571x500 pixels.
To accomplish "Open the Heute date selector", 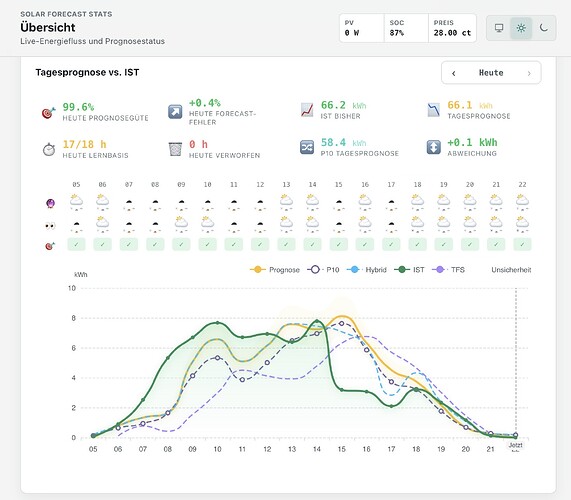I will pos(491,73).
